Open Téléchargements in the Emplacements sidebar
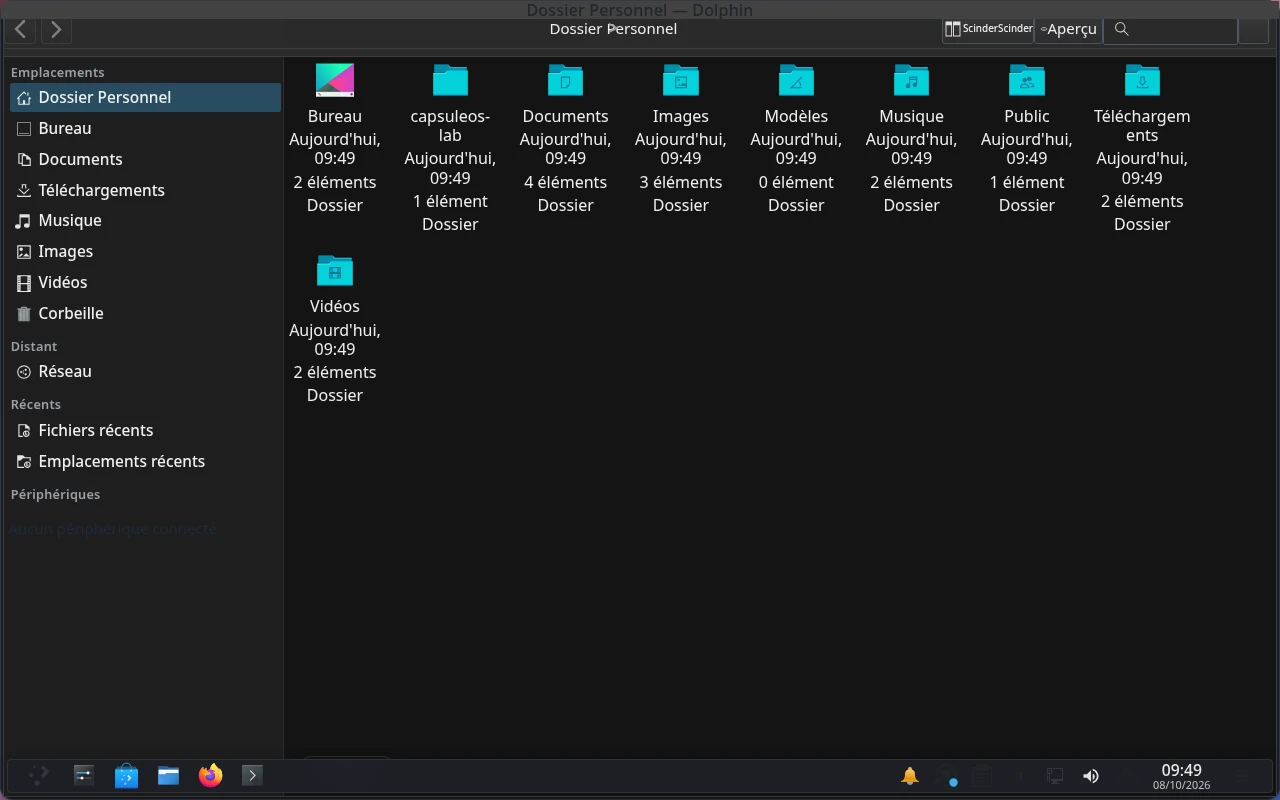 coord(146,190)
